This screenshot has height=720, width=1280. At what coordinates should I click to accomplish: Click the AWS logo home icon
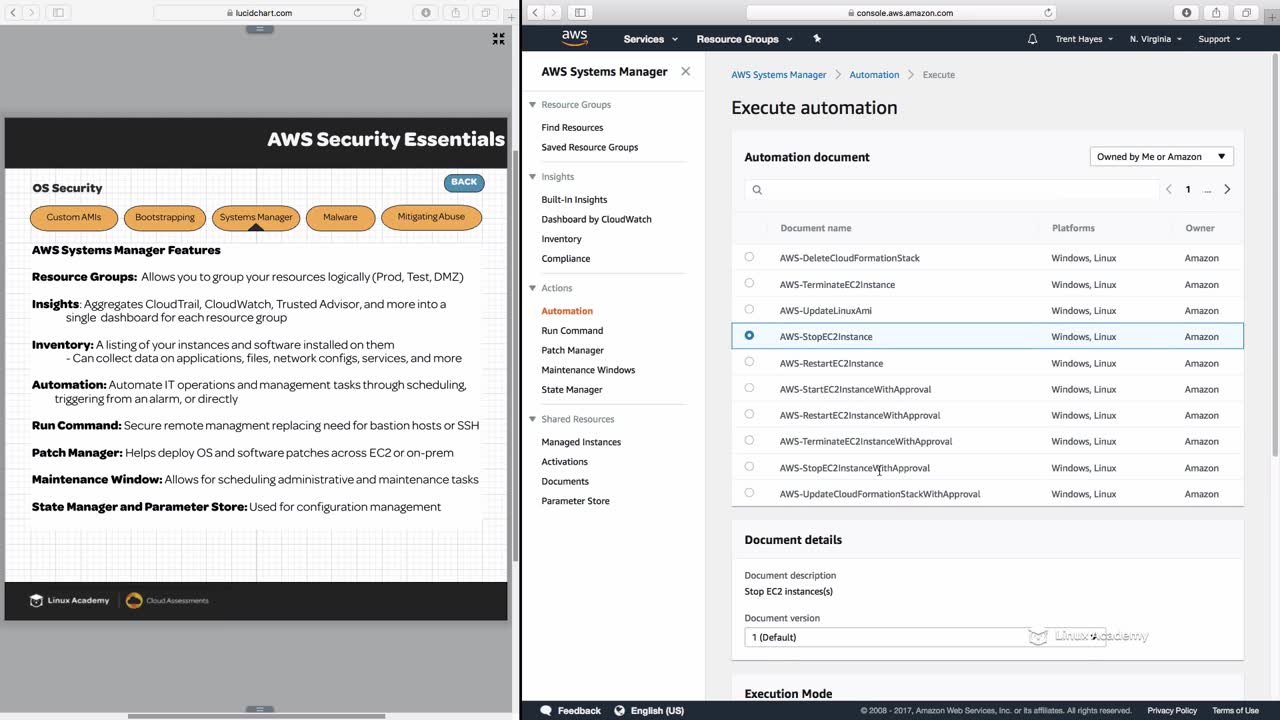(x=574, y=38)
